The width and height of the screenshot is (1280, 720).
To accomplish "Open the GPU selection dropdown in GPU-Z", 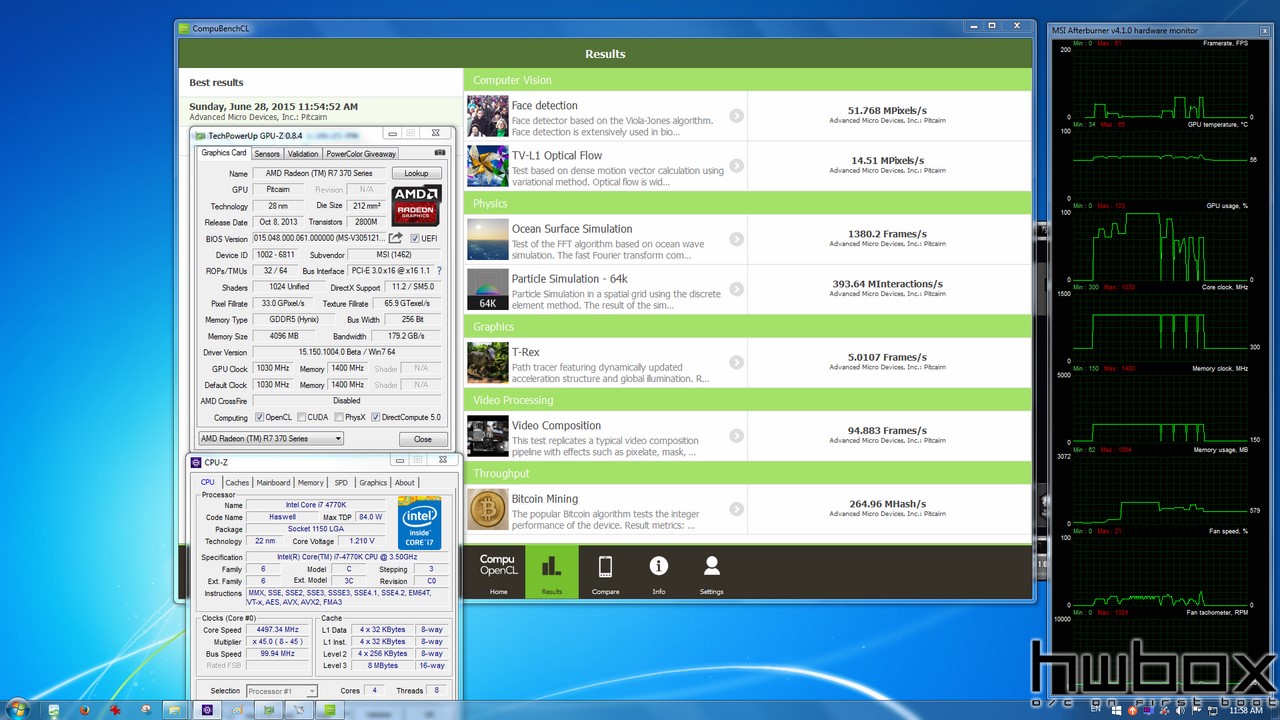I will tap(270, 438).
